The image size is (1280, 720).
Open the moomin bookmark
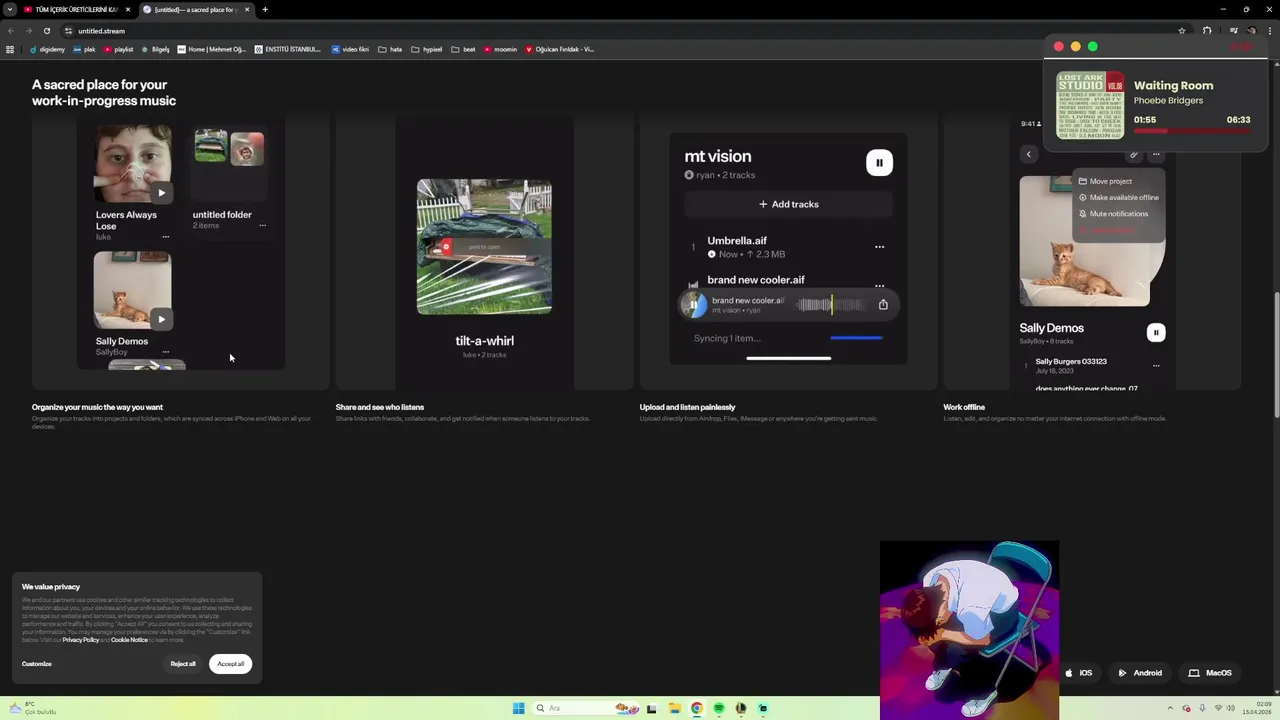coord(500,49)
